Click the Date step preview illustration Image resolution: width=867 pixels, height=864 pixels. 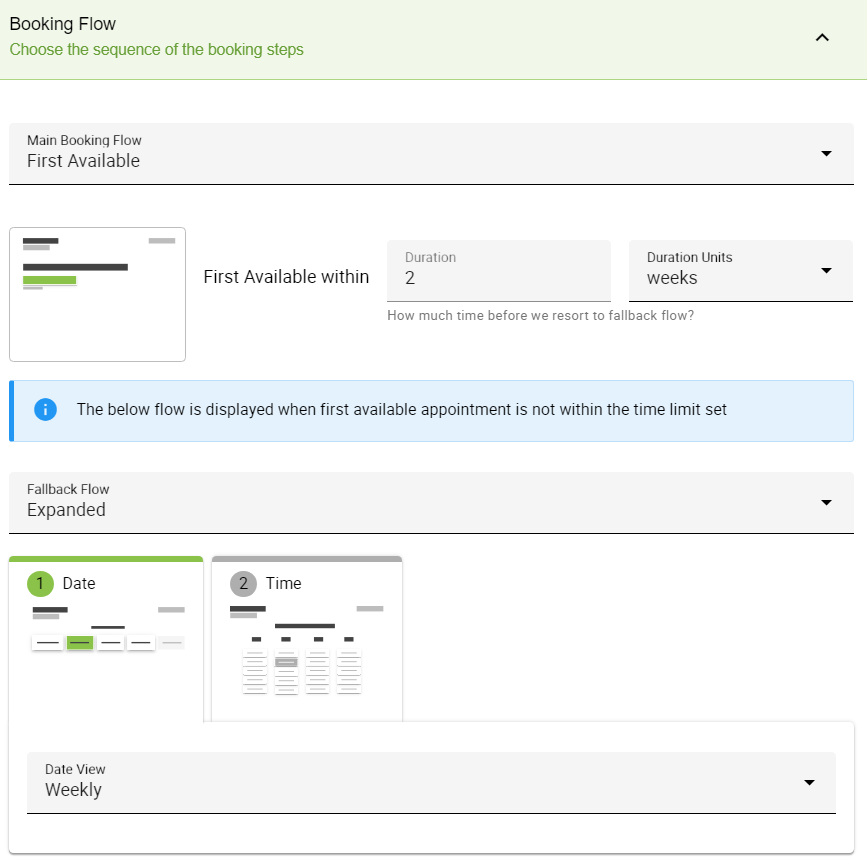coord(108,629)
